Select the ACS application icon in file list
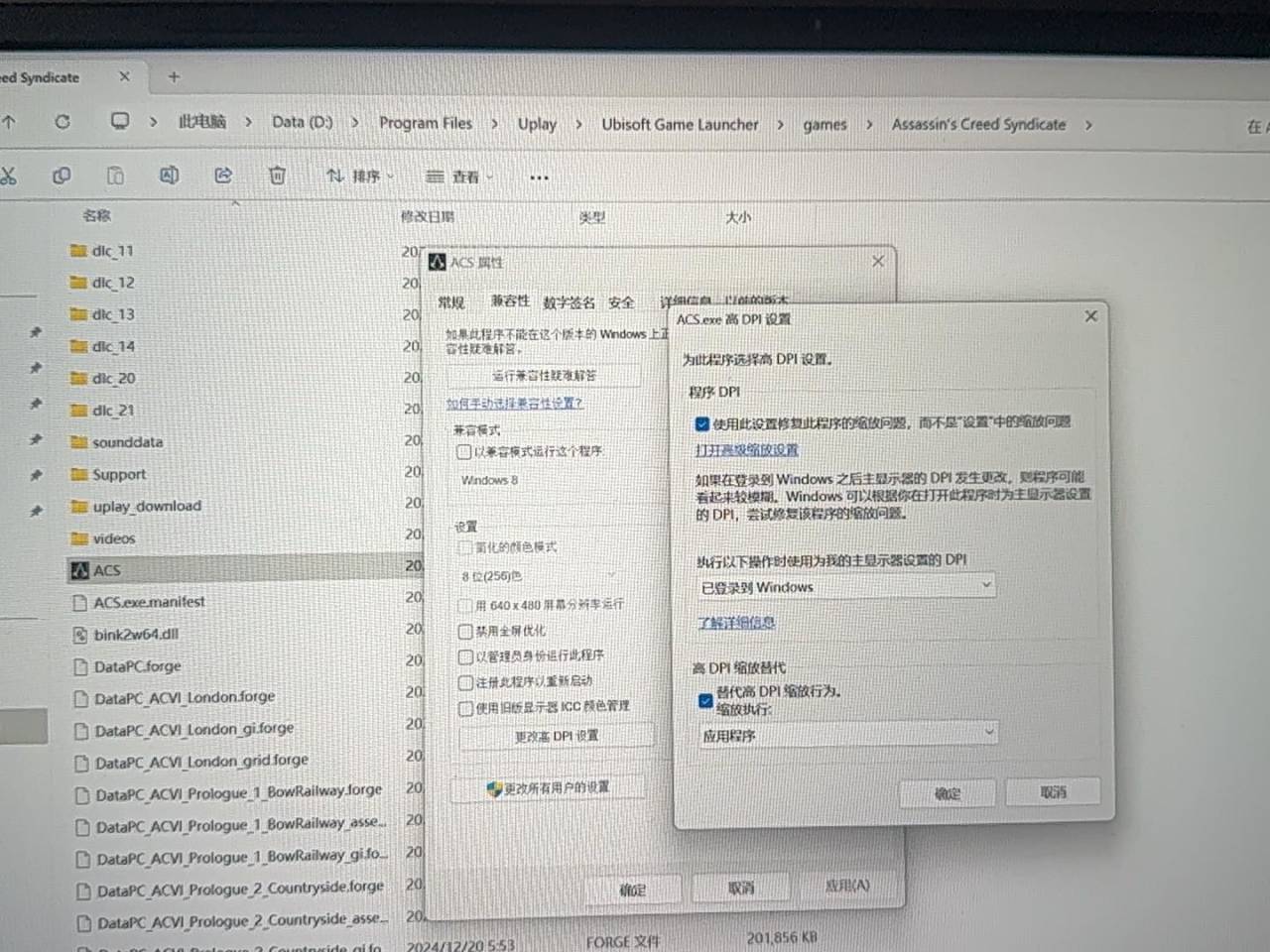The width and height of the screenshot is (1270, 952). point(80,571)
